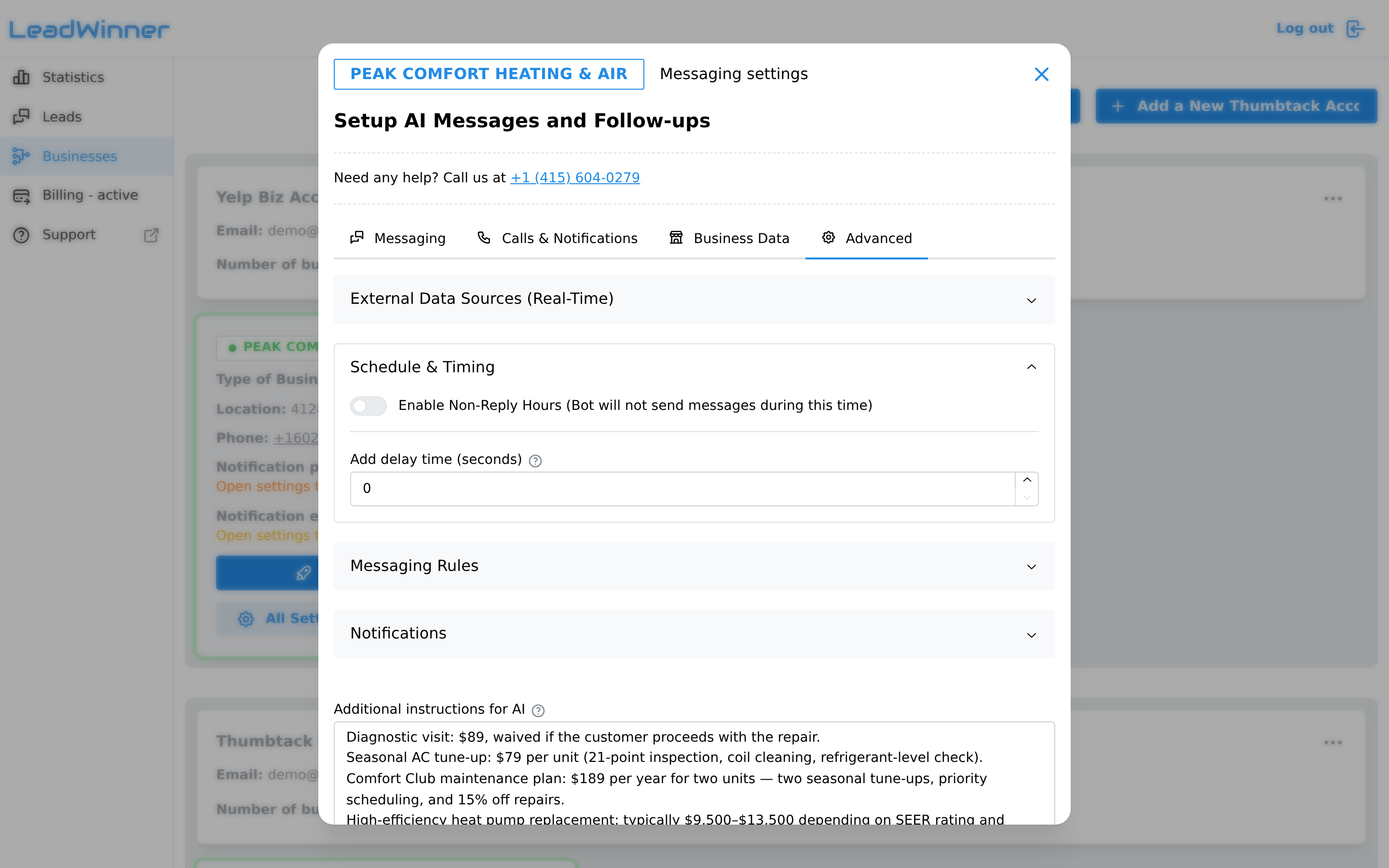Click the log out arrow icon
The height and width of the screenshot is (868, 1389).
[x=1355, y=28]
